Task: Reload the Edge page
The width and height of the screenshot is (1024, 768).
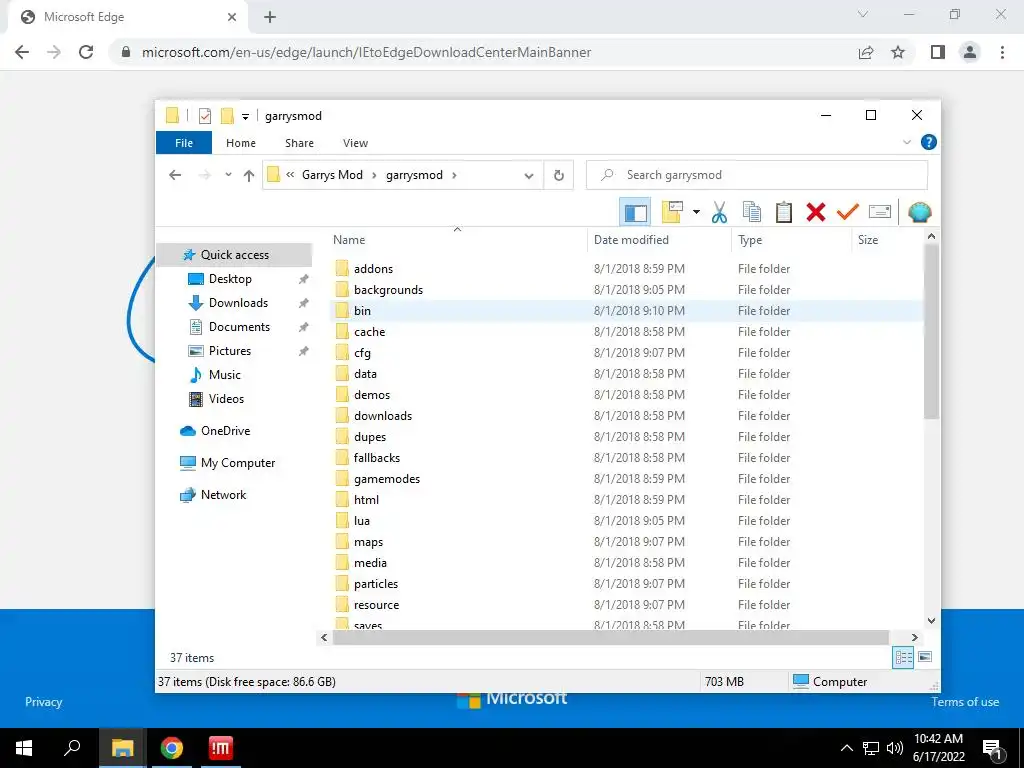Action: click(86, 52)
